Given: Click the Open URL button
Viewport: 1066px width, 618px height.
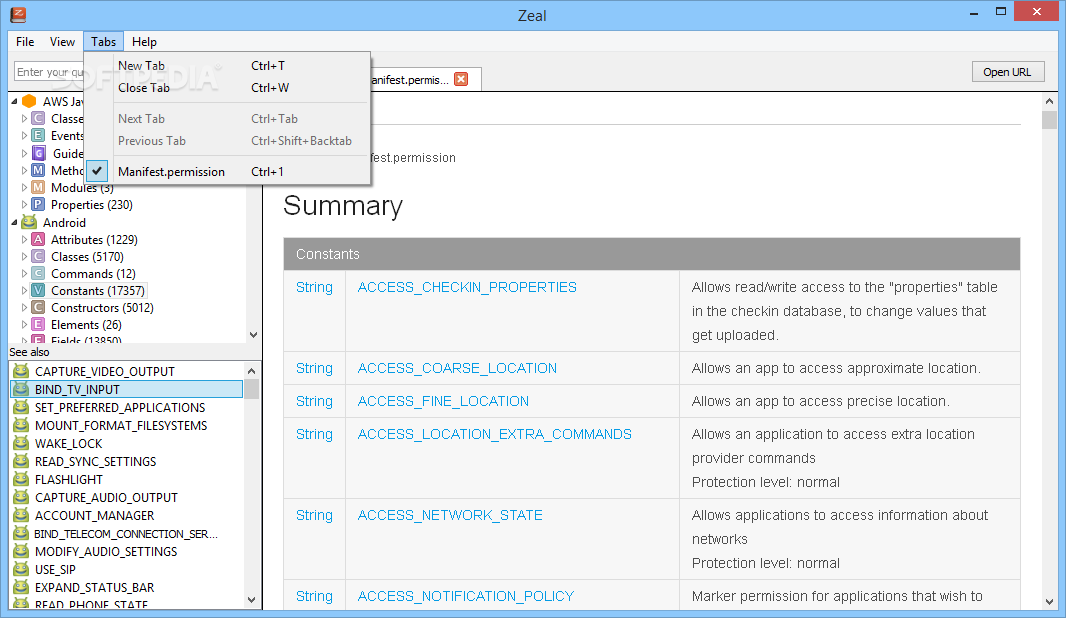Looking at the screenshot, I should pos(1007,71).
